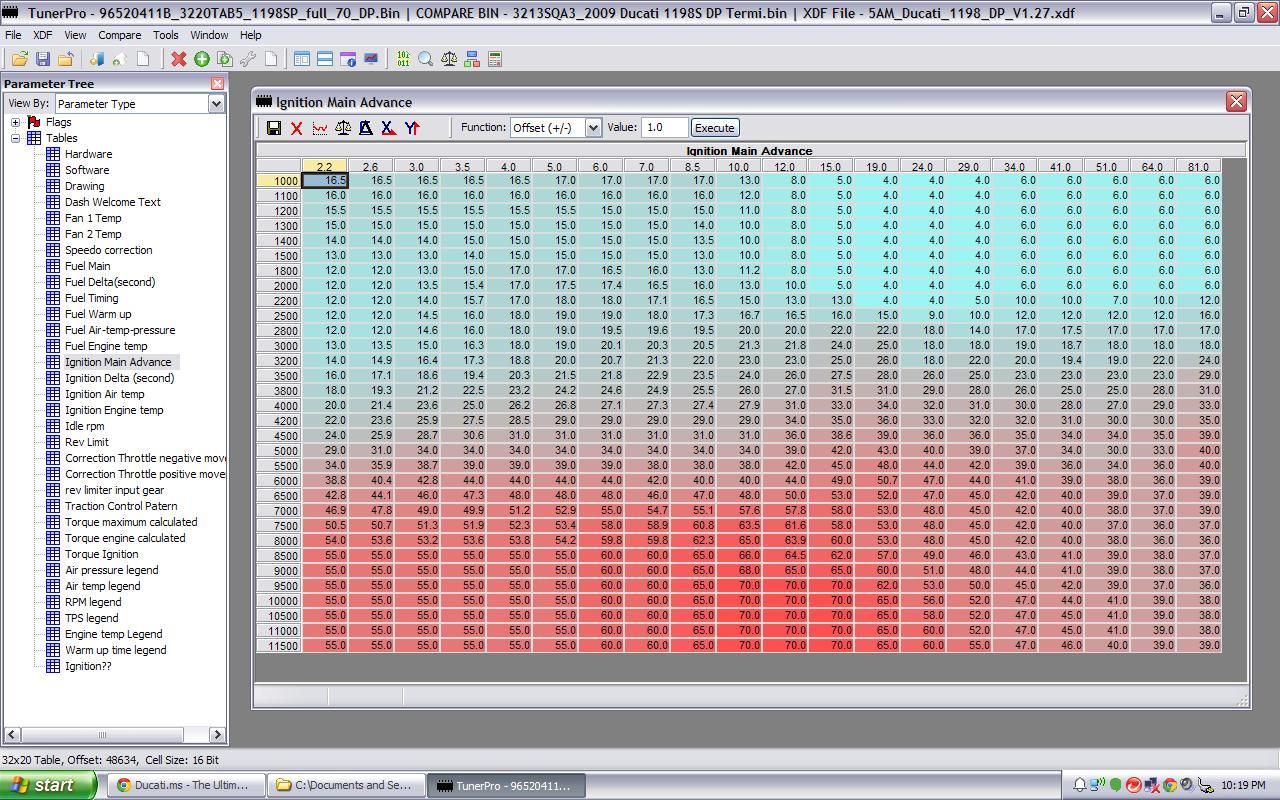Viewport: 1280px width, 800px height.
Task: Collapse the Tables tree node
Action: coord(16,138)
